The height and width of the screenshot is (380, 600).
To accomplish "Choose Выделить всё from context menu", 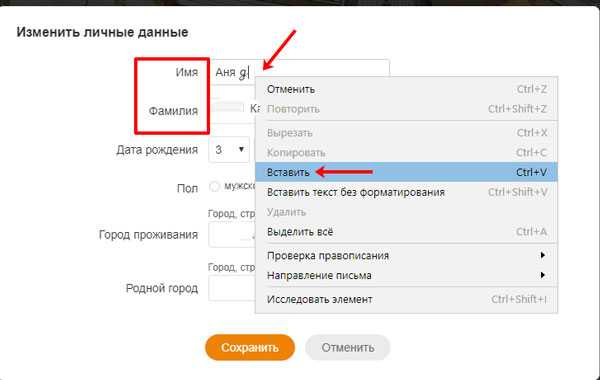I will click(x=406, y=232).
